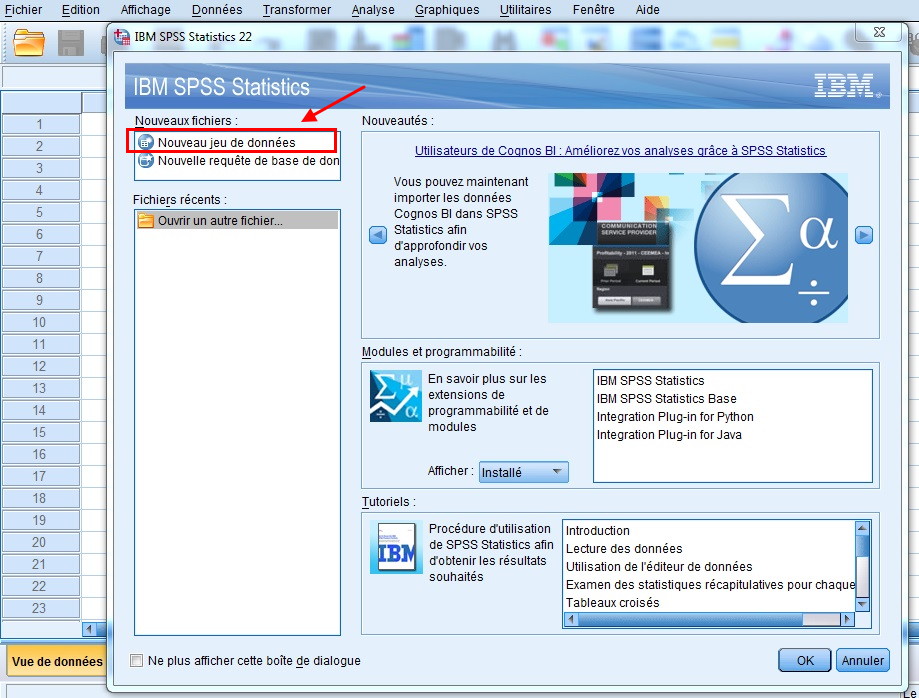This screenshot has width=919, height=698.
Task: Show the next news slide with right arrow
Action: (x=864, y=235)
